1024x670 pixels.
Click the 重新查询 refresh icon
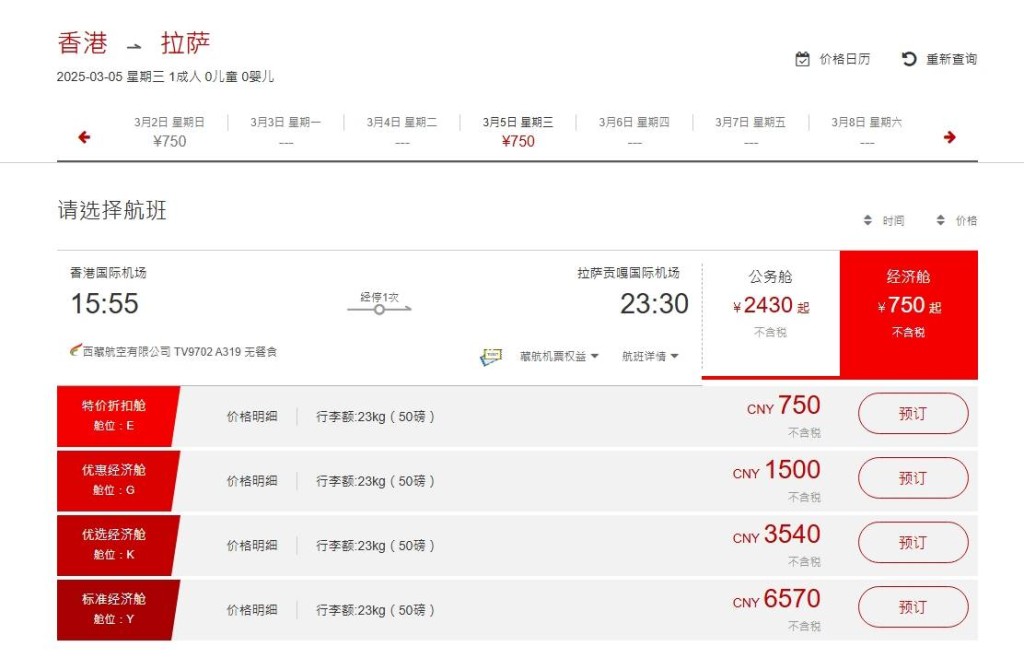[908, 59]
